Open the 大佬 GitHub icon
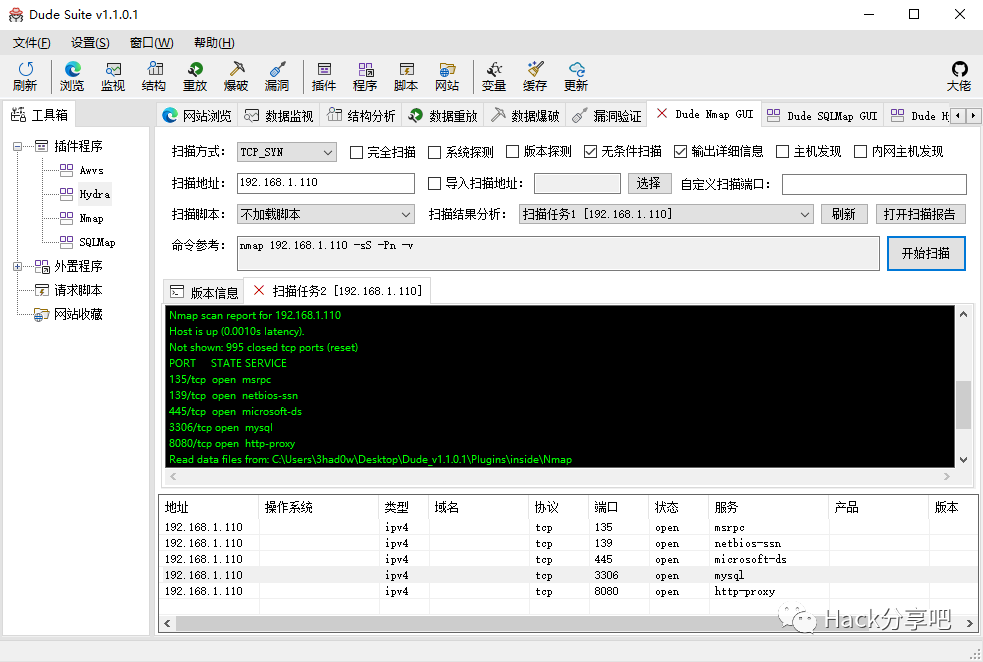Viewport: 983px width, 662px height. pyautogui.click(x=959, y=76)
